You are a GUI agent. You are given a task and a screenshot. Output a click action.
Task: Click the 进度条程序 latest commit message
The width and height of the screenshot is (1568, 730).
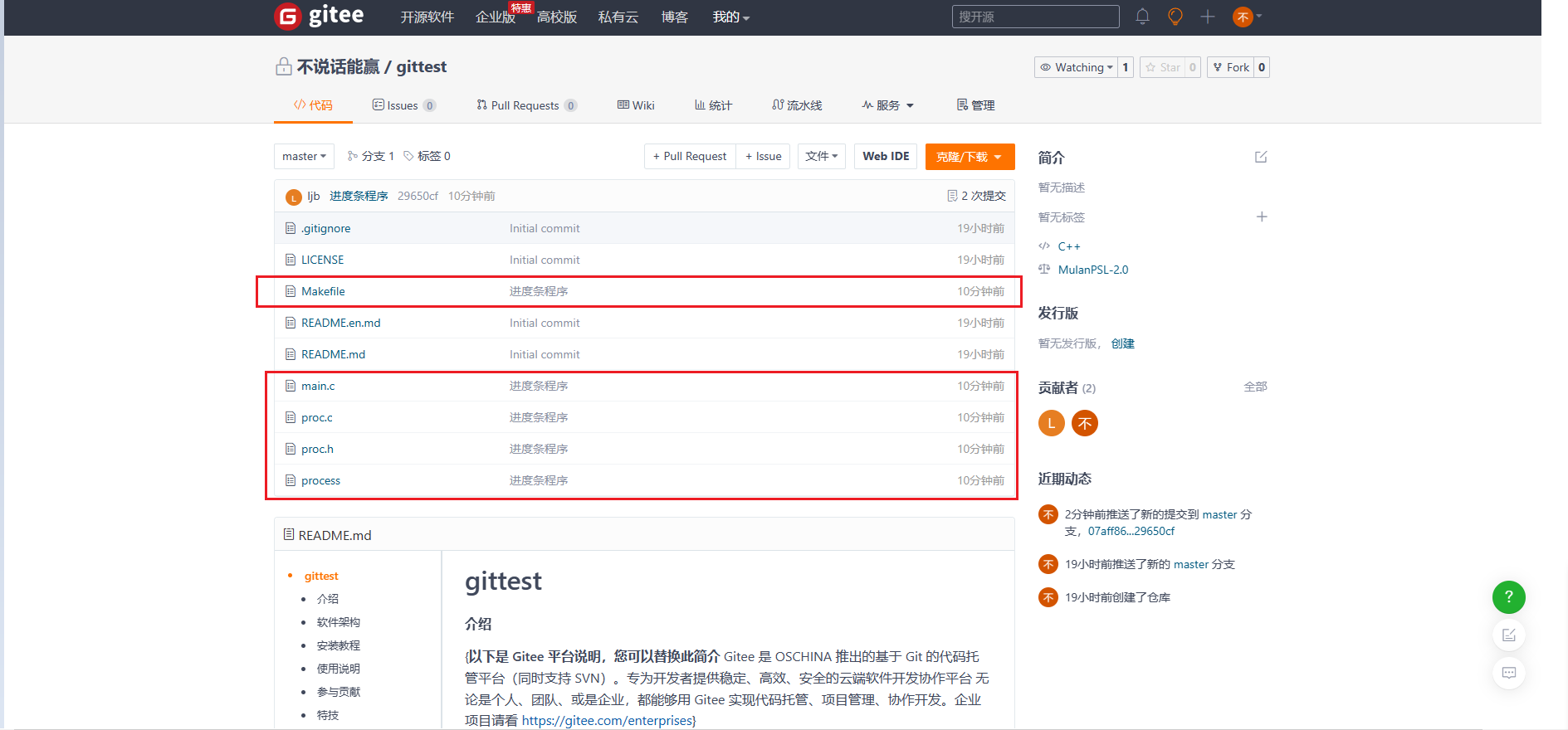tap(359, 196)
